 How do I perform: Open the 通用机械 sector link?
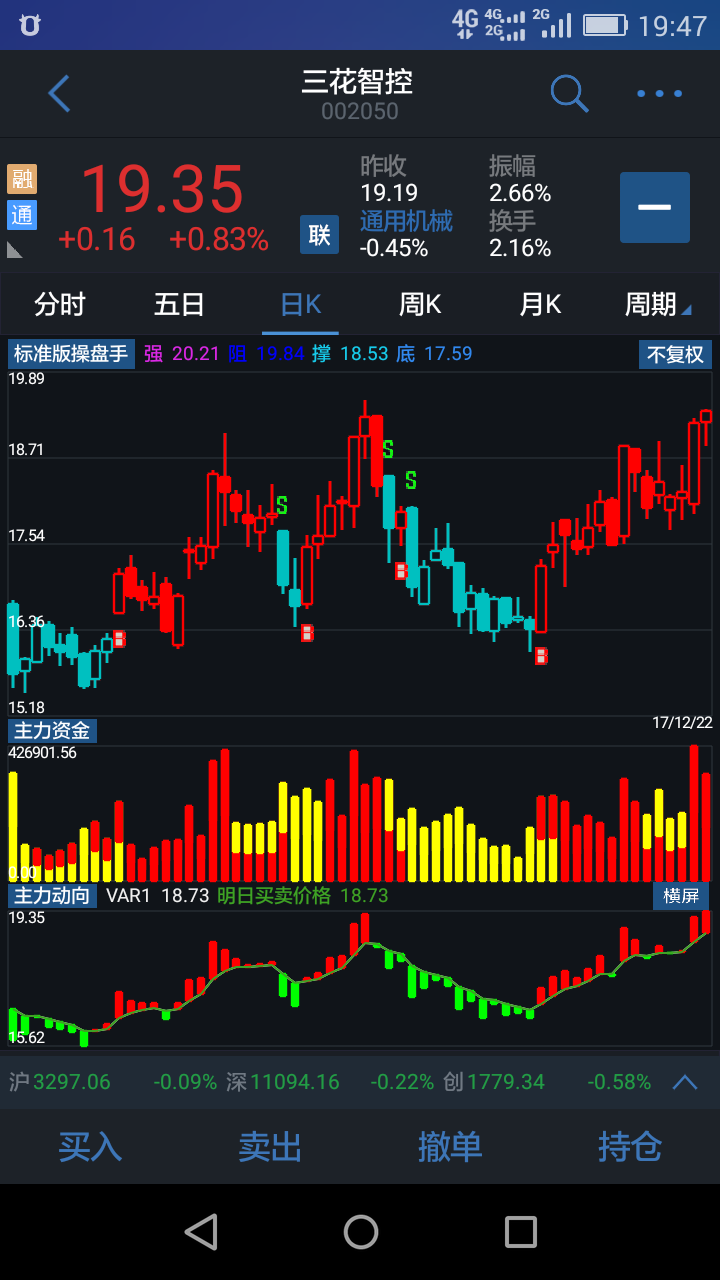406,221
